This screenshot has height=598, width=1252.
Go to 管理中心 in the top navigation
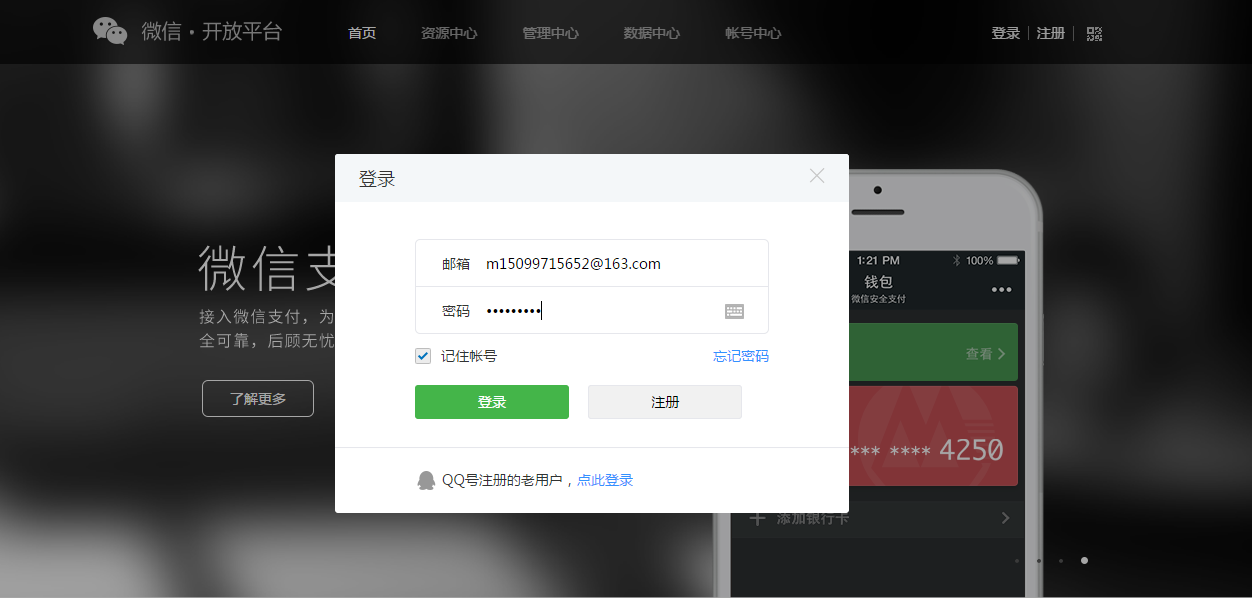pos(550,33)
